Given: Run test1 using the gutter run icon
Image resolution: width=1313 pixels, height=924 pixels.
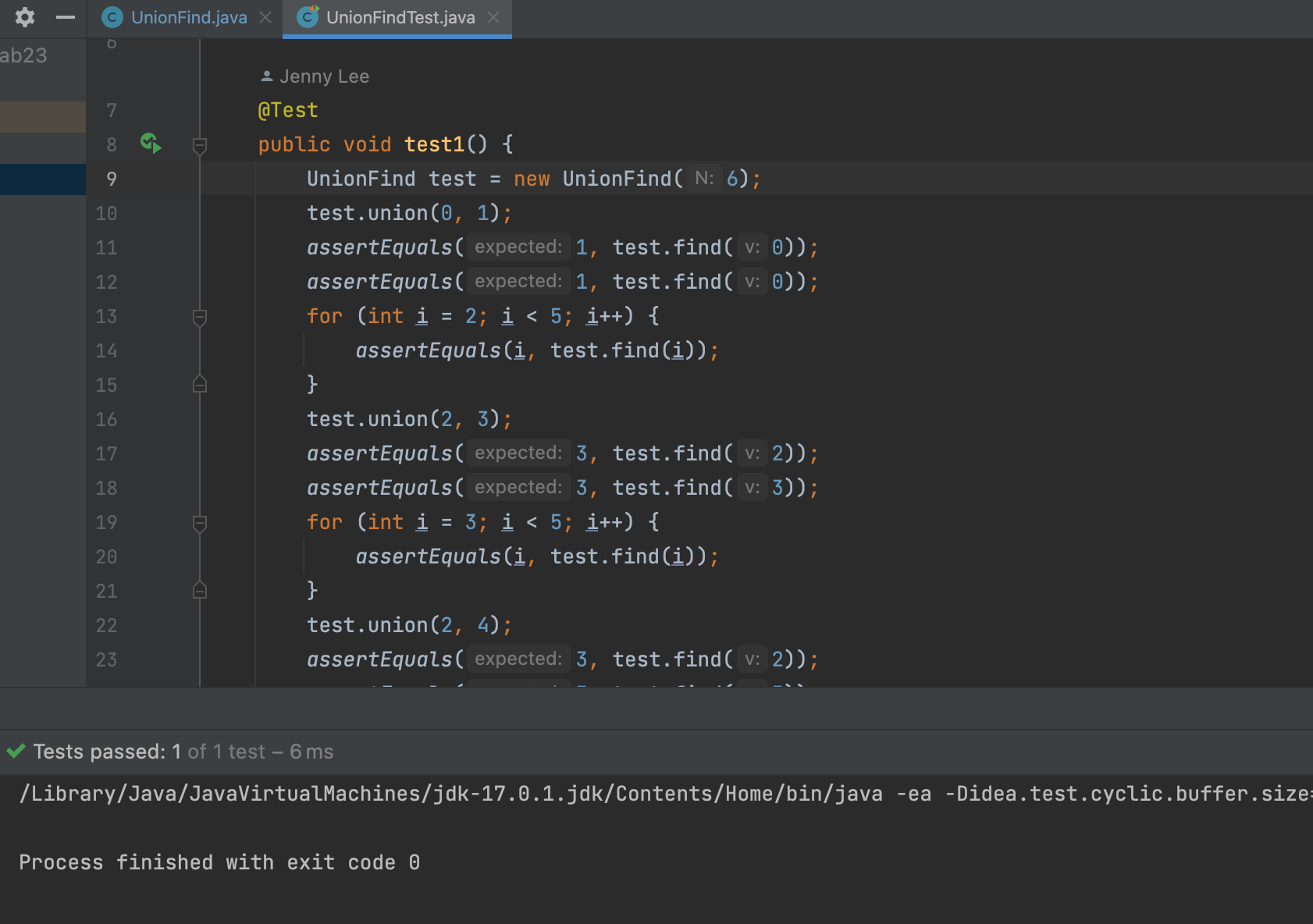Looking at the screenshot, I should point(150,144).
